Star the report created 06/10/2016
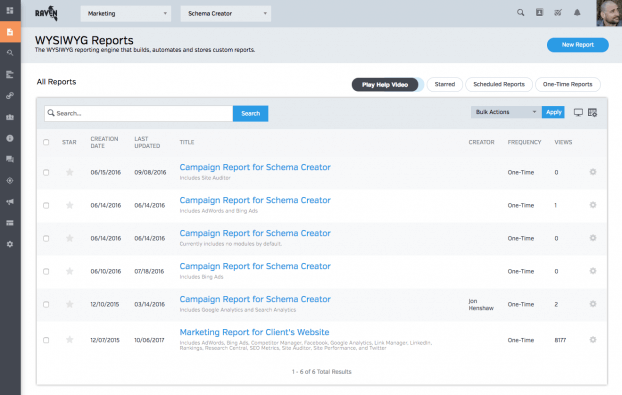The height and width of the screenshot is (395, 622). click(x=69, y=271)
